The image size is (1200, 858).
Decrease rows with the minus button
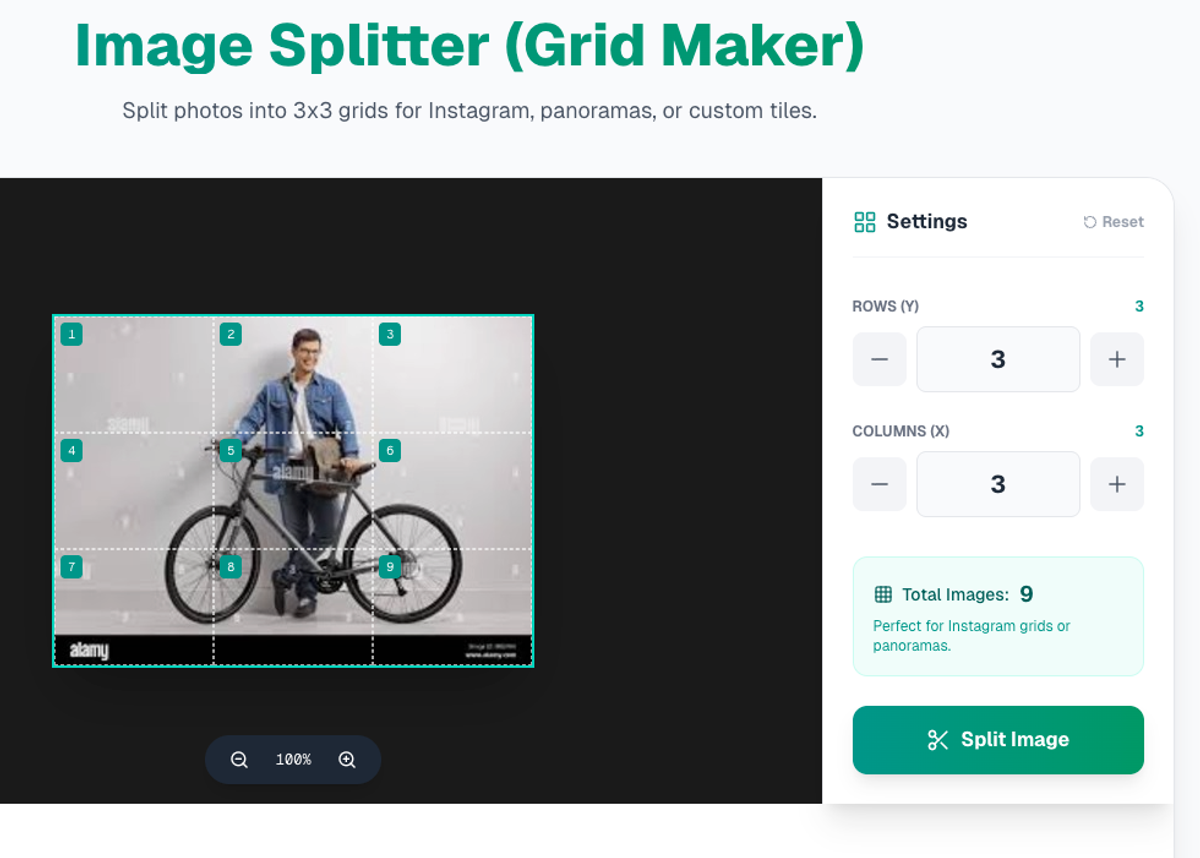(x=879, y=359)
